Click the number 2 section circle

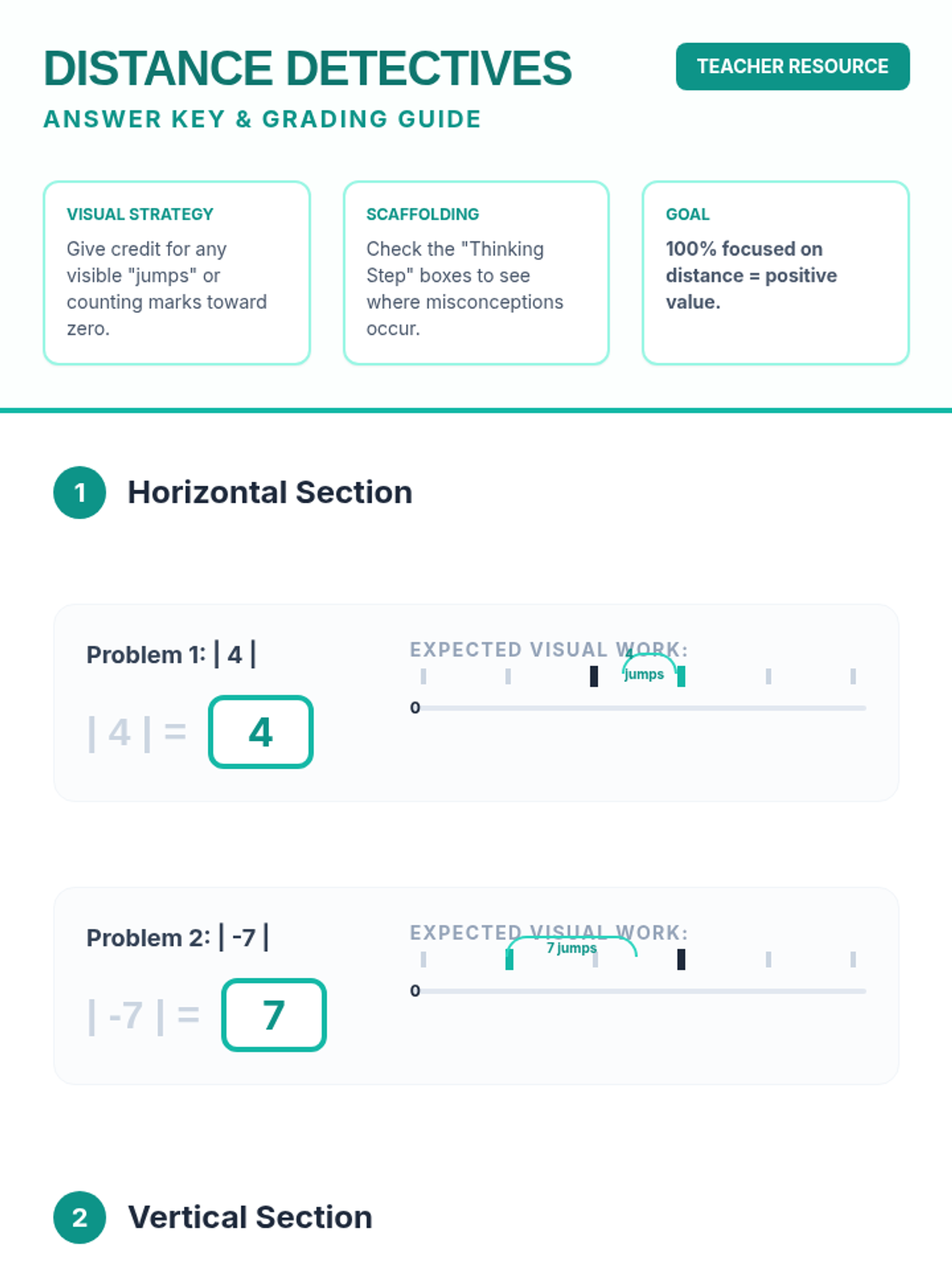pyautogui.click(x=79, y=1217)
